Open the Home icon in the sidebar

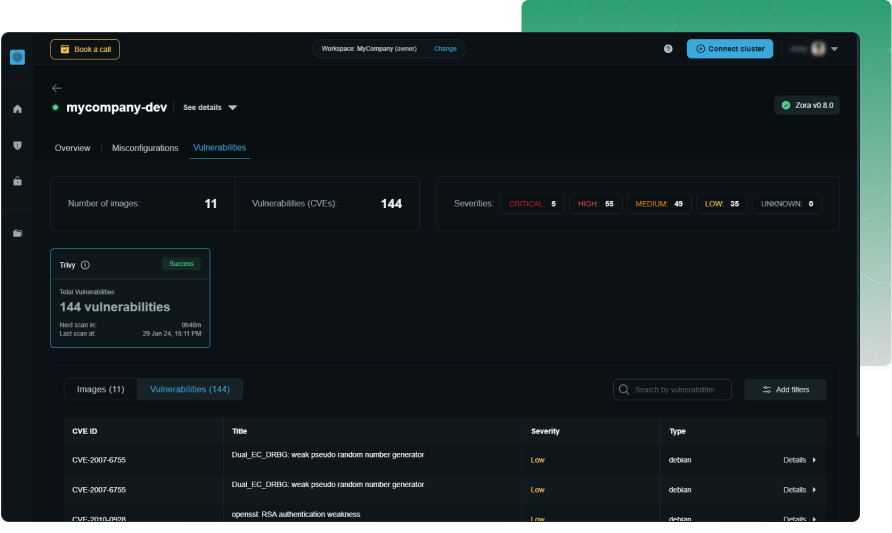[x=17, y=109]
